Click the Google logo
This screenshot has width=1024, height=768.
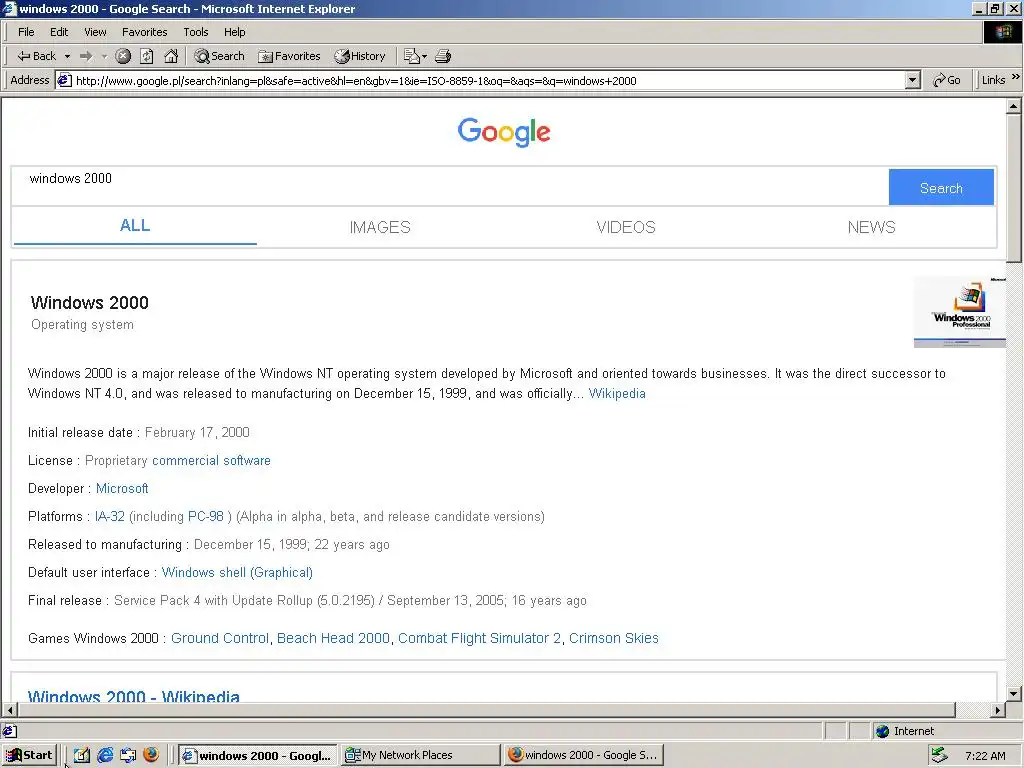tap(504, 132)
